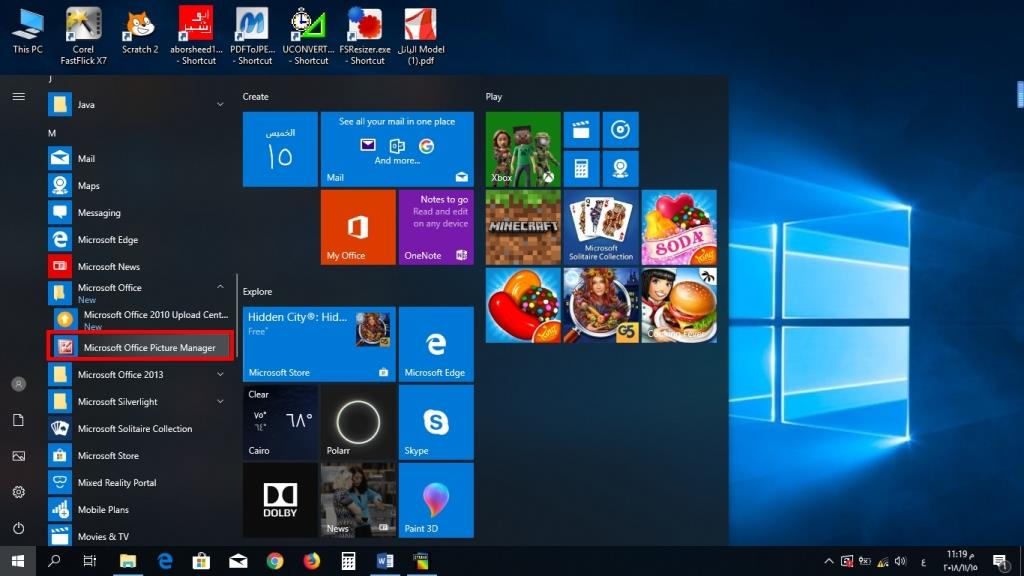
Task: Open the My Office tile
Action: 358,227
